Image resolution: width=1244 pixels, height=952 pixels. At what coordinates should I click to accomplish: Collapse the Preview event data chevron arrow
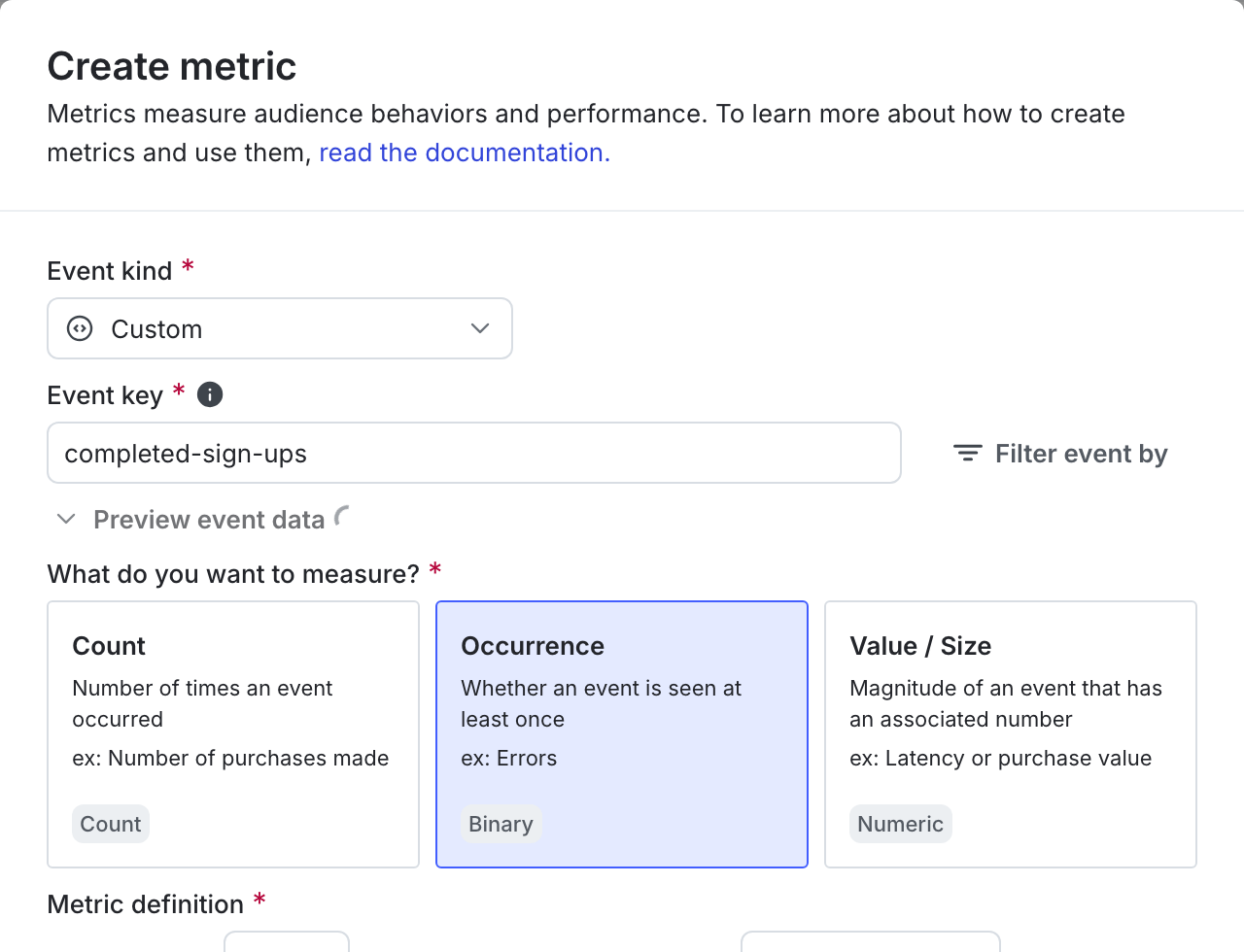point(65,519)
